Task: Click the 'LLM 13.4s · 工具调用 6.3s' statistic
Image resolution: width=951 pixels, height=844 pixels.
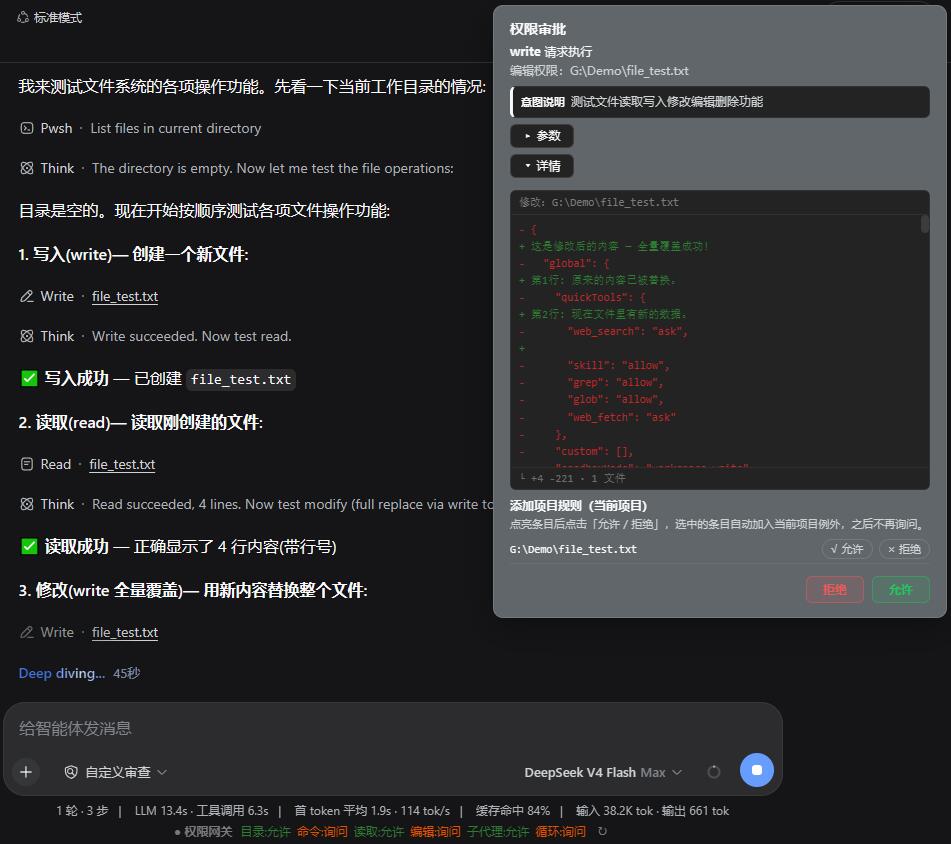Action: tap(201, 811)
